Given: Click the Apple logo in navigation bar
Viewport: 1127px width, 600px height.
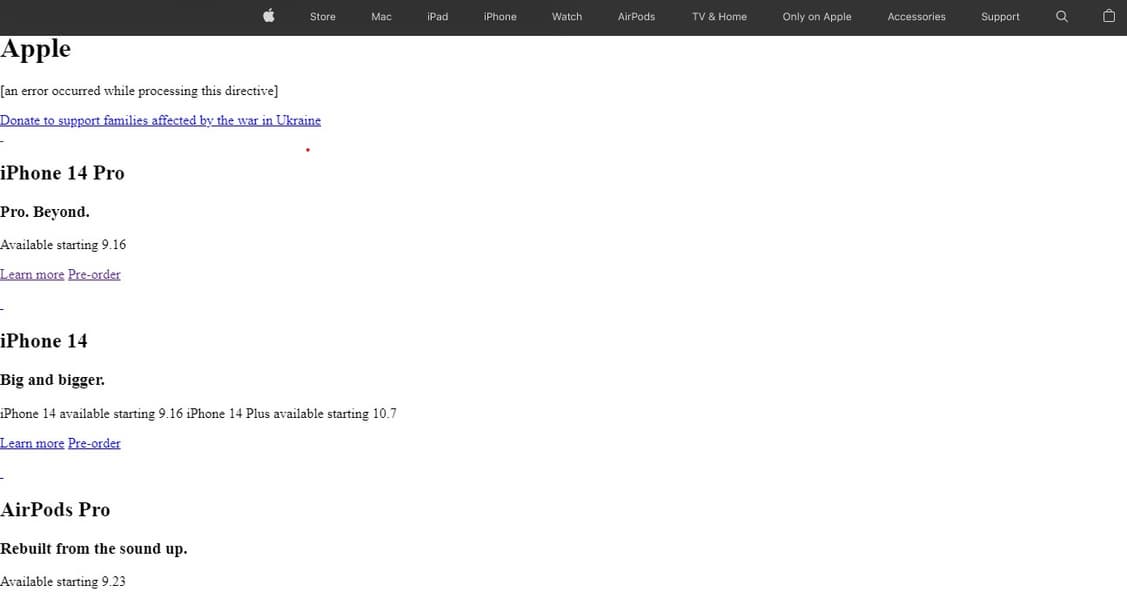Looking at the screenshot, I should [x=269, y=16].
